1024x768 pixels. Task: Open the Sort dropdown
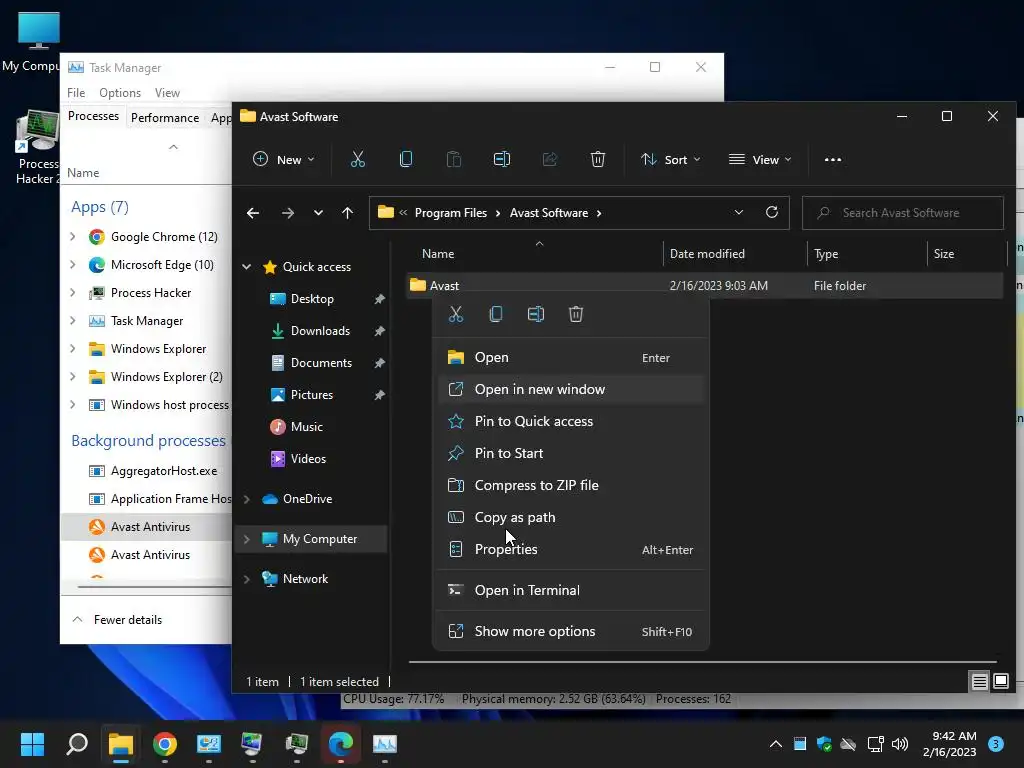coord(671,159)
